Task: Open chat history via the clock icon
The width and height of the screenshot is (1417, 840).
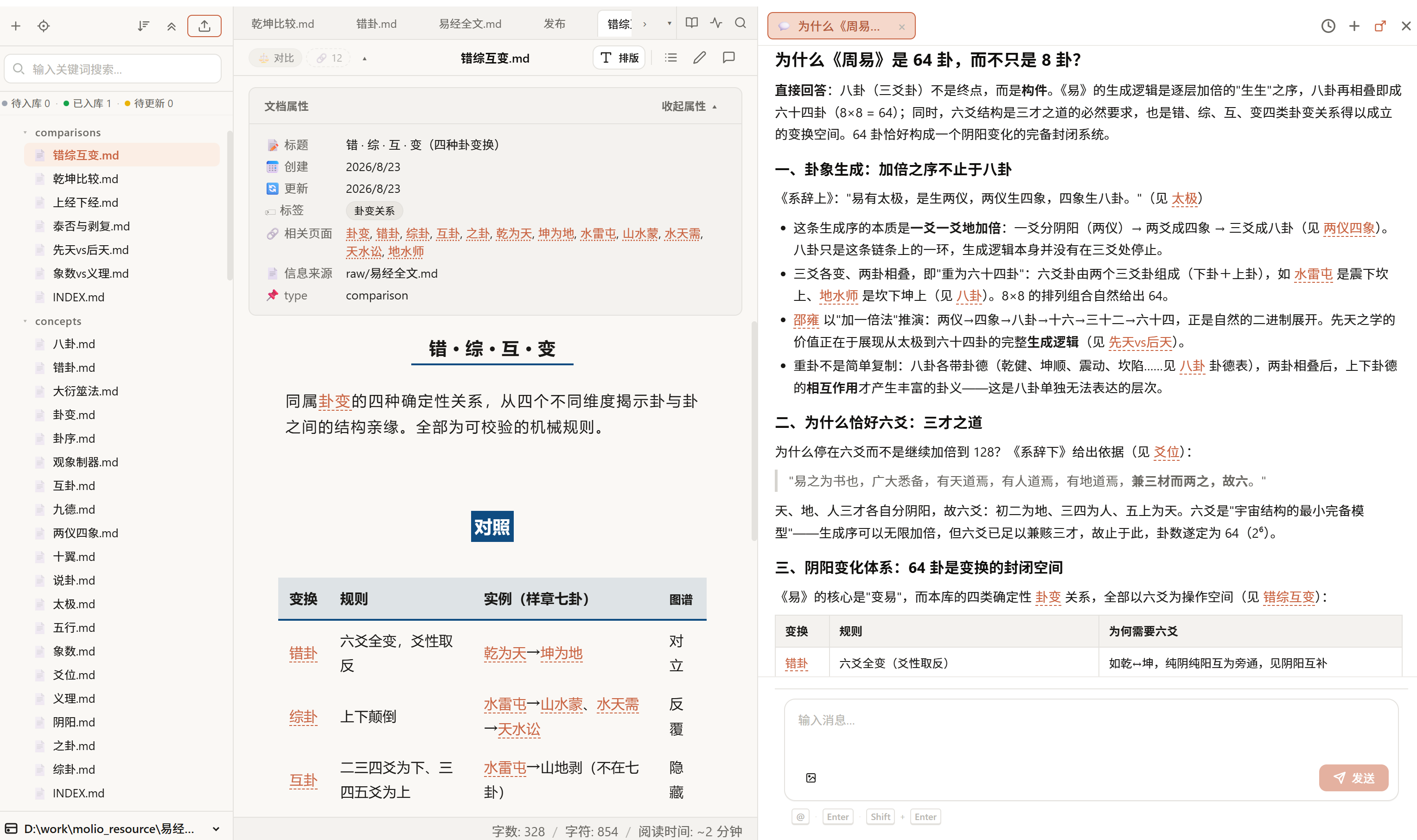Action: click(x=1328, y=26)
